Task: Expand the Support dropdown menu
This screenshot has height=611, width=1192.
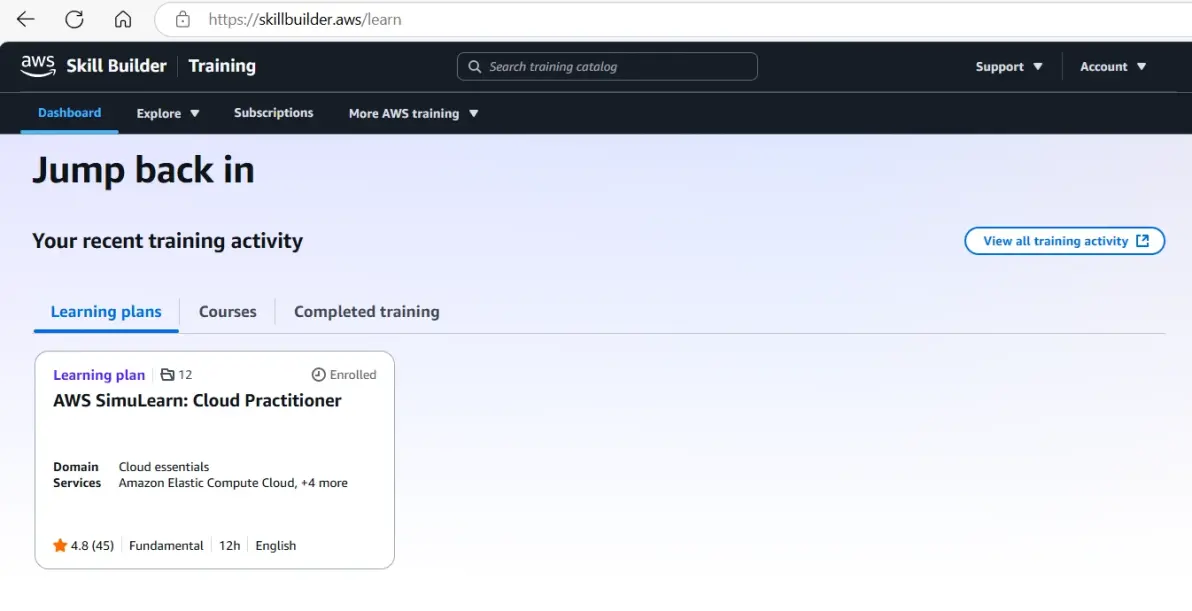Action: click(x=1009, y=67)
